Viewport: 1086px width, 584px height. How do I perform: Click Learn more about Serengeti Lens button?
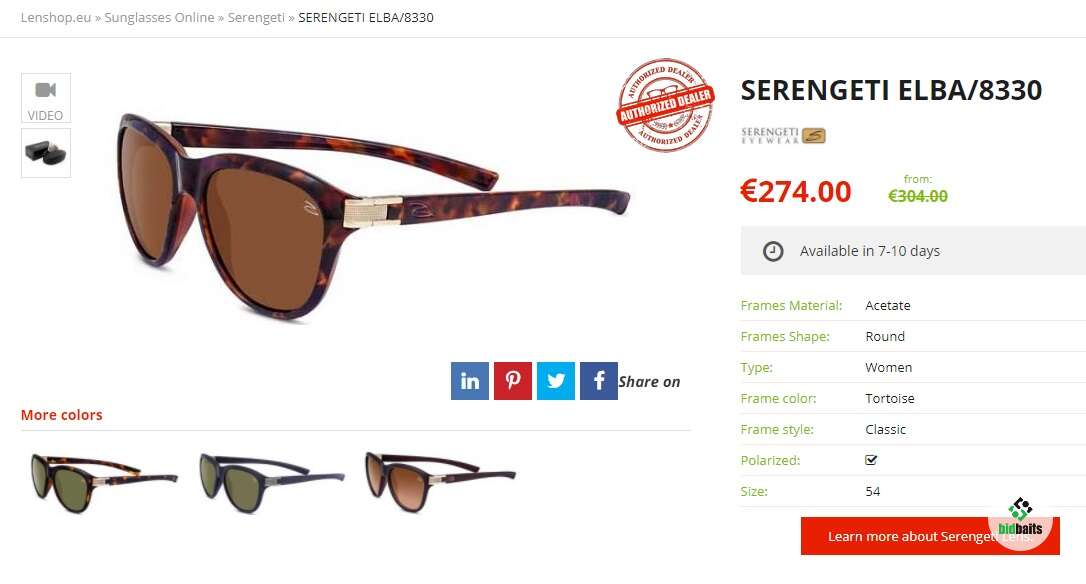(x=930, y=536)
